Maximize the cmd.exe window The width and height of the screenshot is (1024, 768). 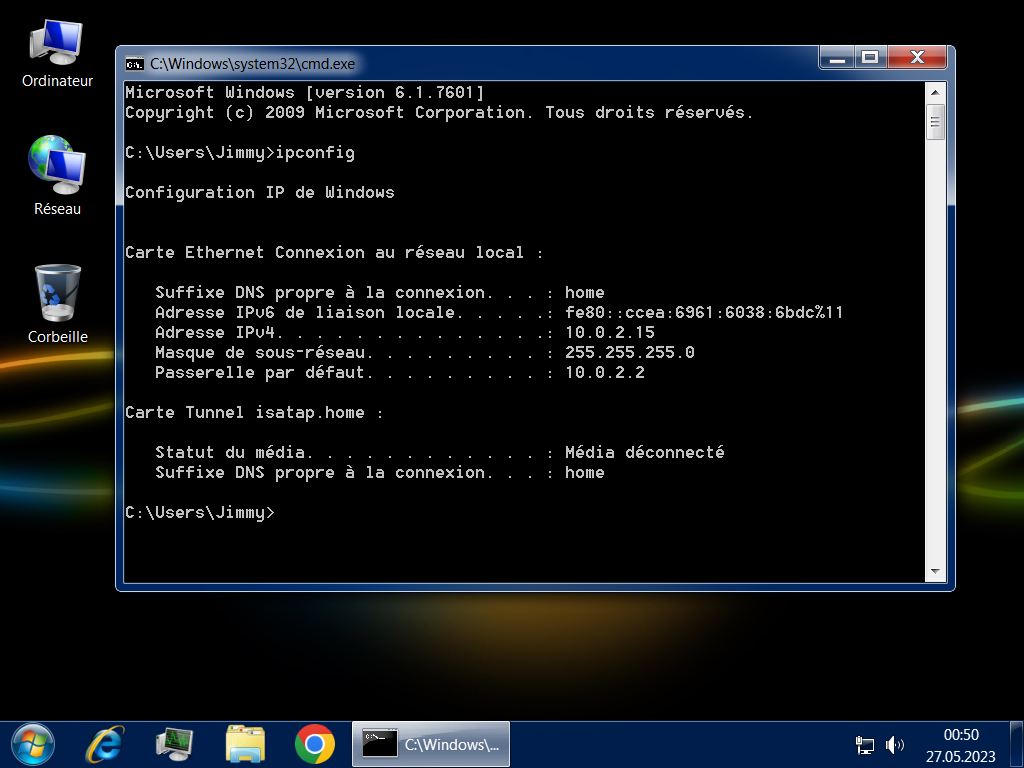[869, 58]
